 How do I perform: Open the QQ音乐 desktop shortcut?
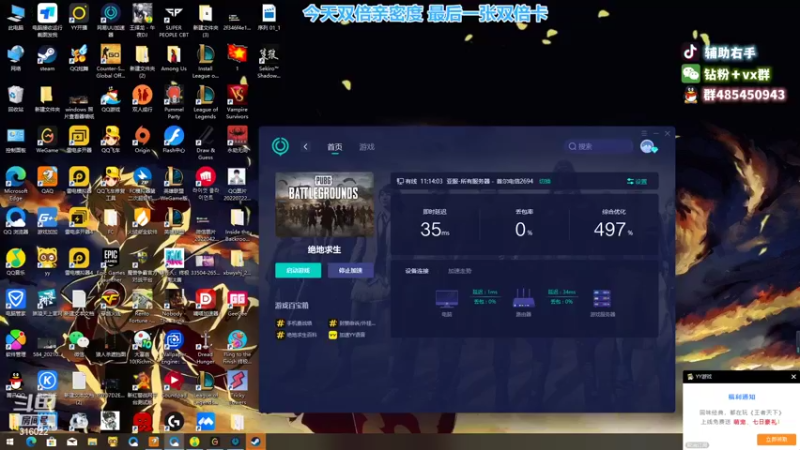tap(15, 262)
